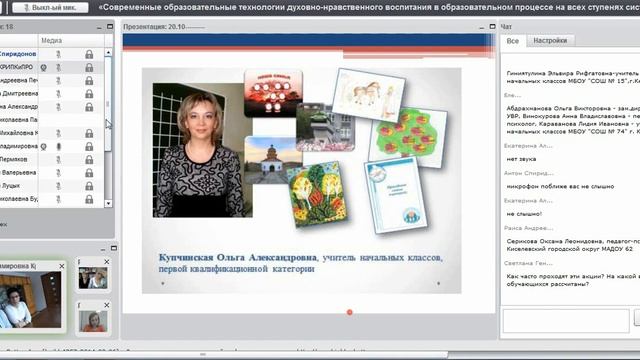Screen dimensions: 640x360
Task: Click chat message 'нет звука'
Action: click(521, 159)
